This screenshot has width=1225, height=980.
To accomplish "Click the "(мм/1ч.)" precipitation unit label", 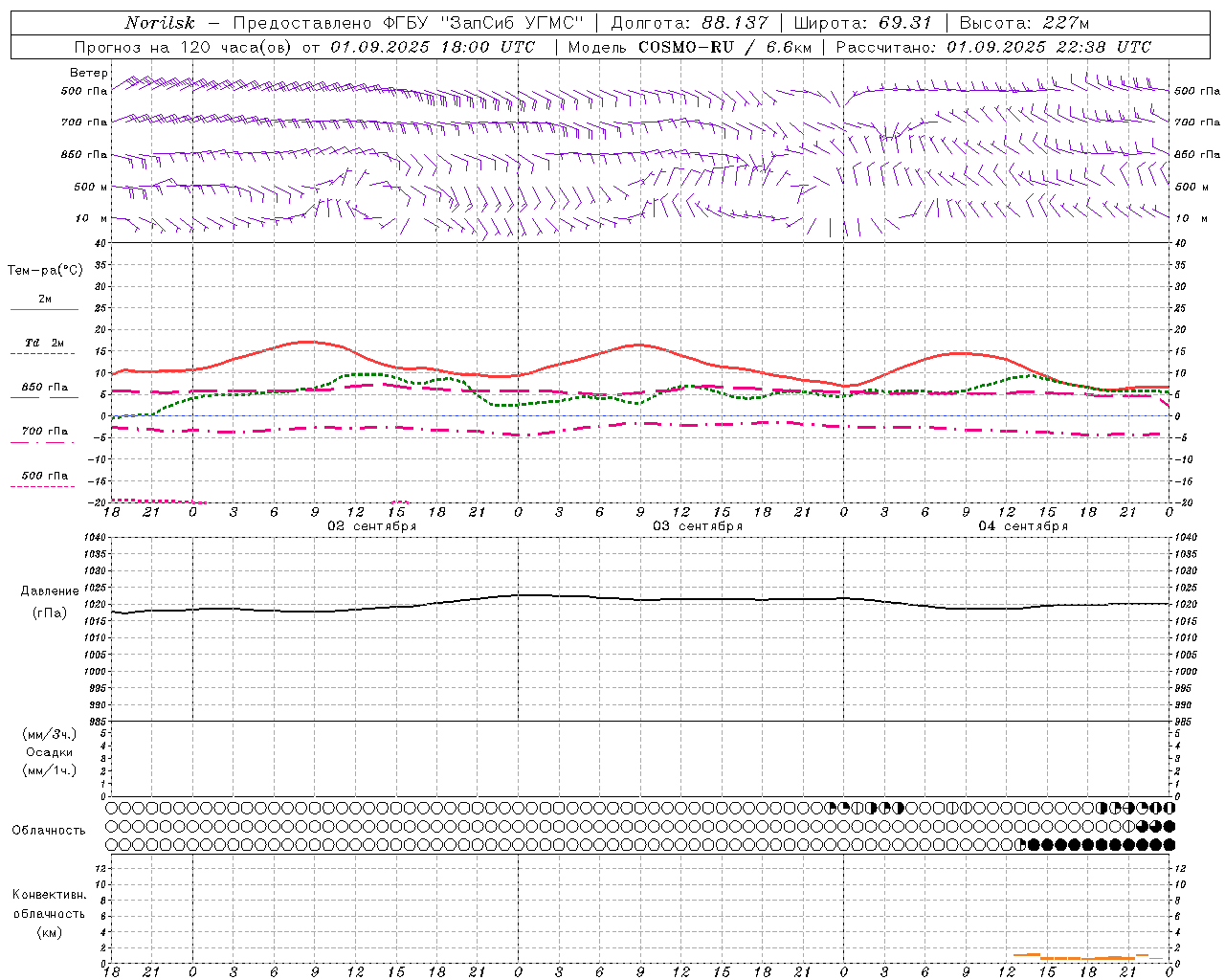I will click(50, 770).
